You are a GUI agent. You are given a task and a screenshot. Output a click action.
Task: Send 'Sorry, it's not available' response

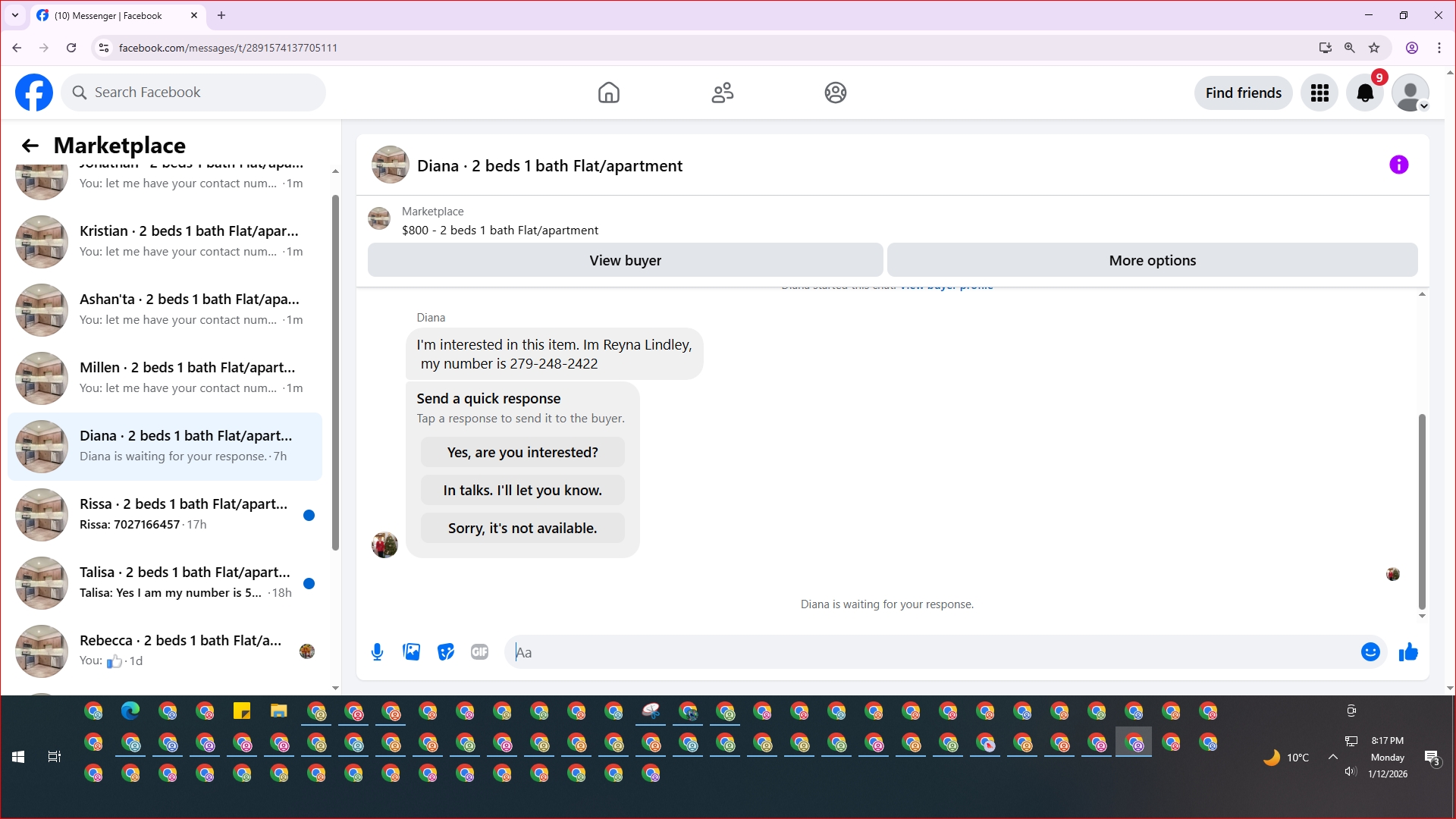522,529
